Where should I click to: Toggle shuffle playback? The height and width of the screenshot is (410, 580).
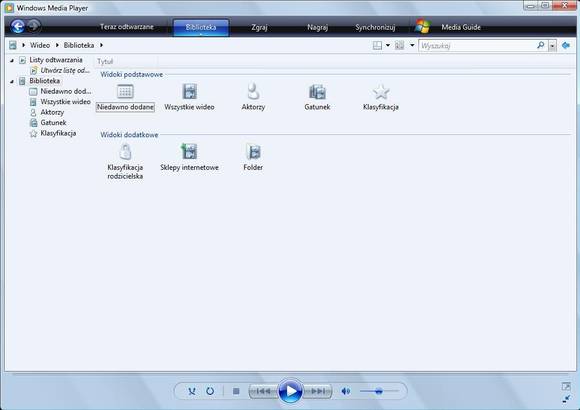192,391
